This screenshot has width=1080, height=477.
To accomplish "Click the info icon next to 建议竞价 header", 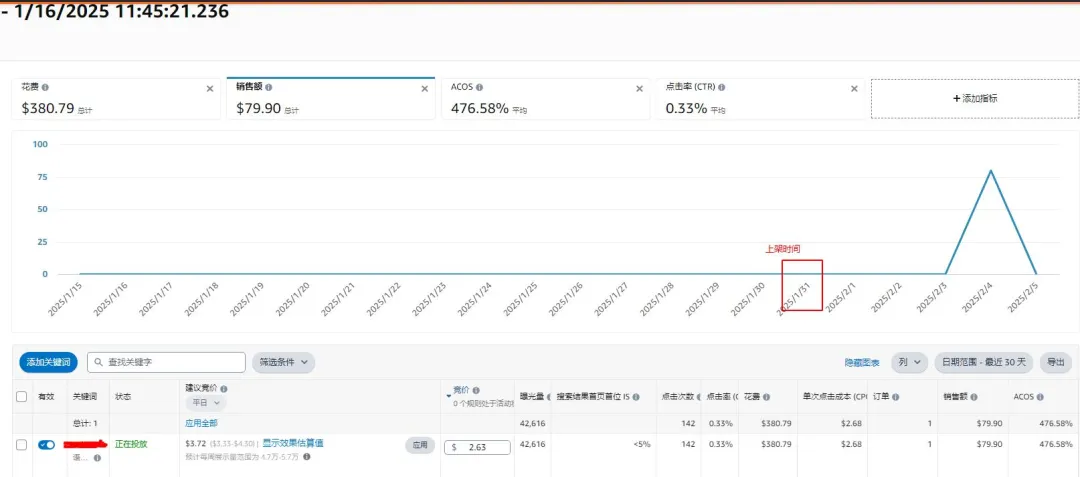I will (x=224, y=390).
